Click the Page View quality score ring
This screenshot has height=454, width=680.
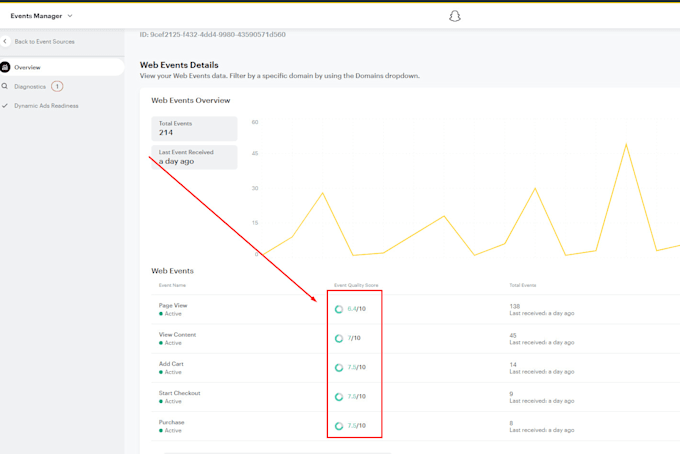click(x=339, y=309)
